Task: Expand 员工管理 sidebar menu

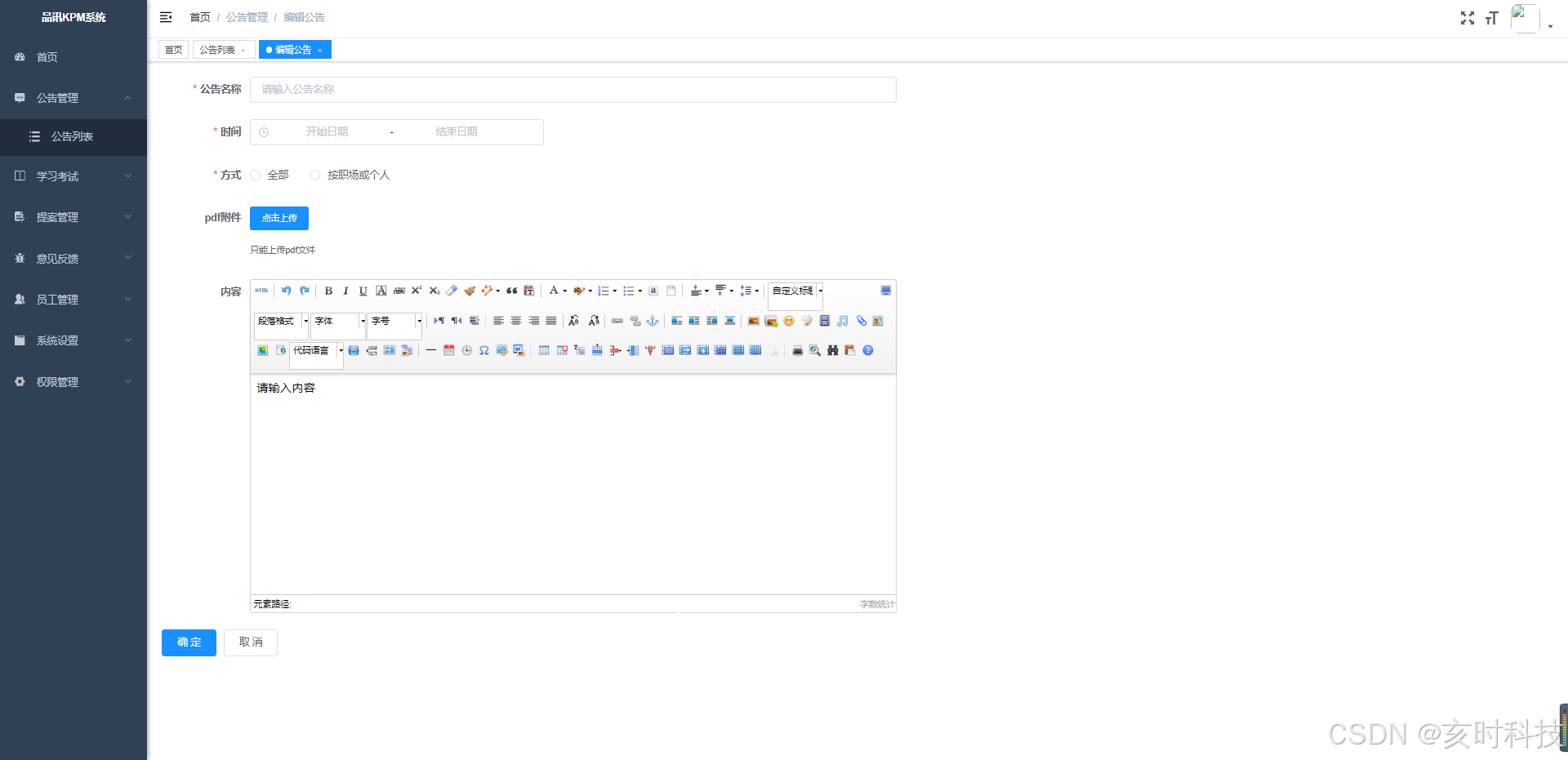Action: 73,300
